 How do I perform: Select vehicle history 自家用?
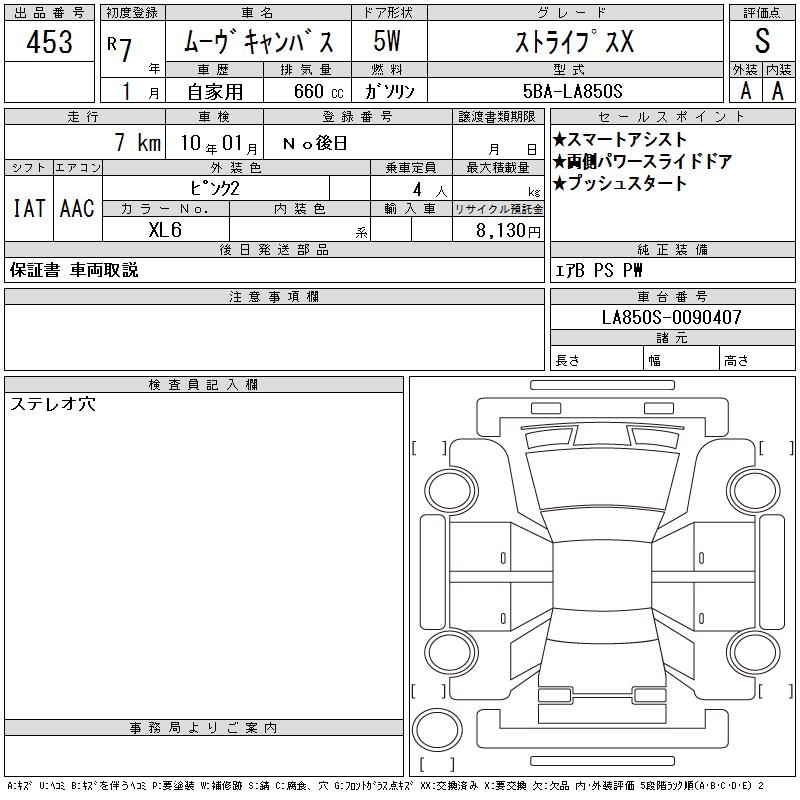point(215,92)
